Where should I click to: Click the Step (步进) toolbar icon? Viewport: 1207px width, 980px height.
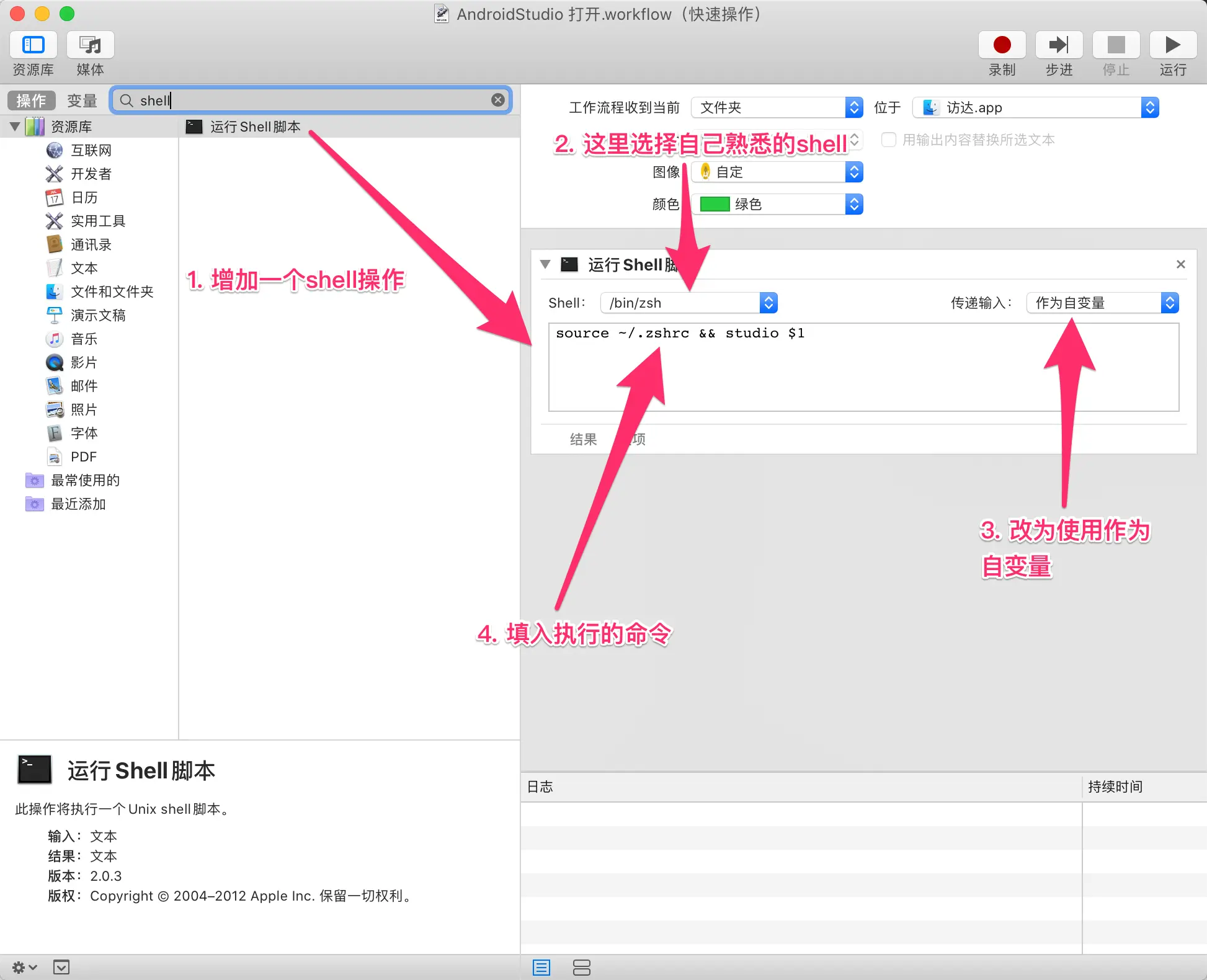[1059, 45]
